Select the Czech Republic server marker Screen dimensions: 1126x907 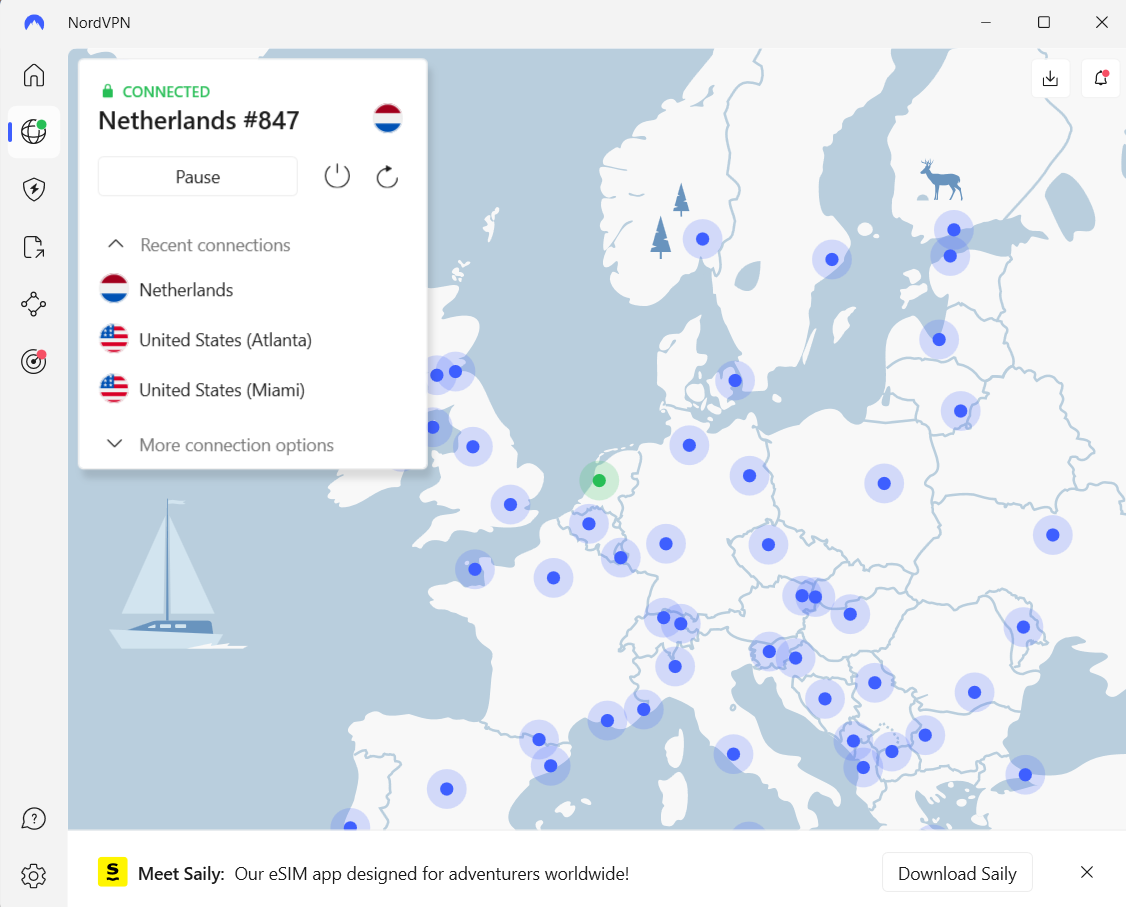pos(768,544)
